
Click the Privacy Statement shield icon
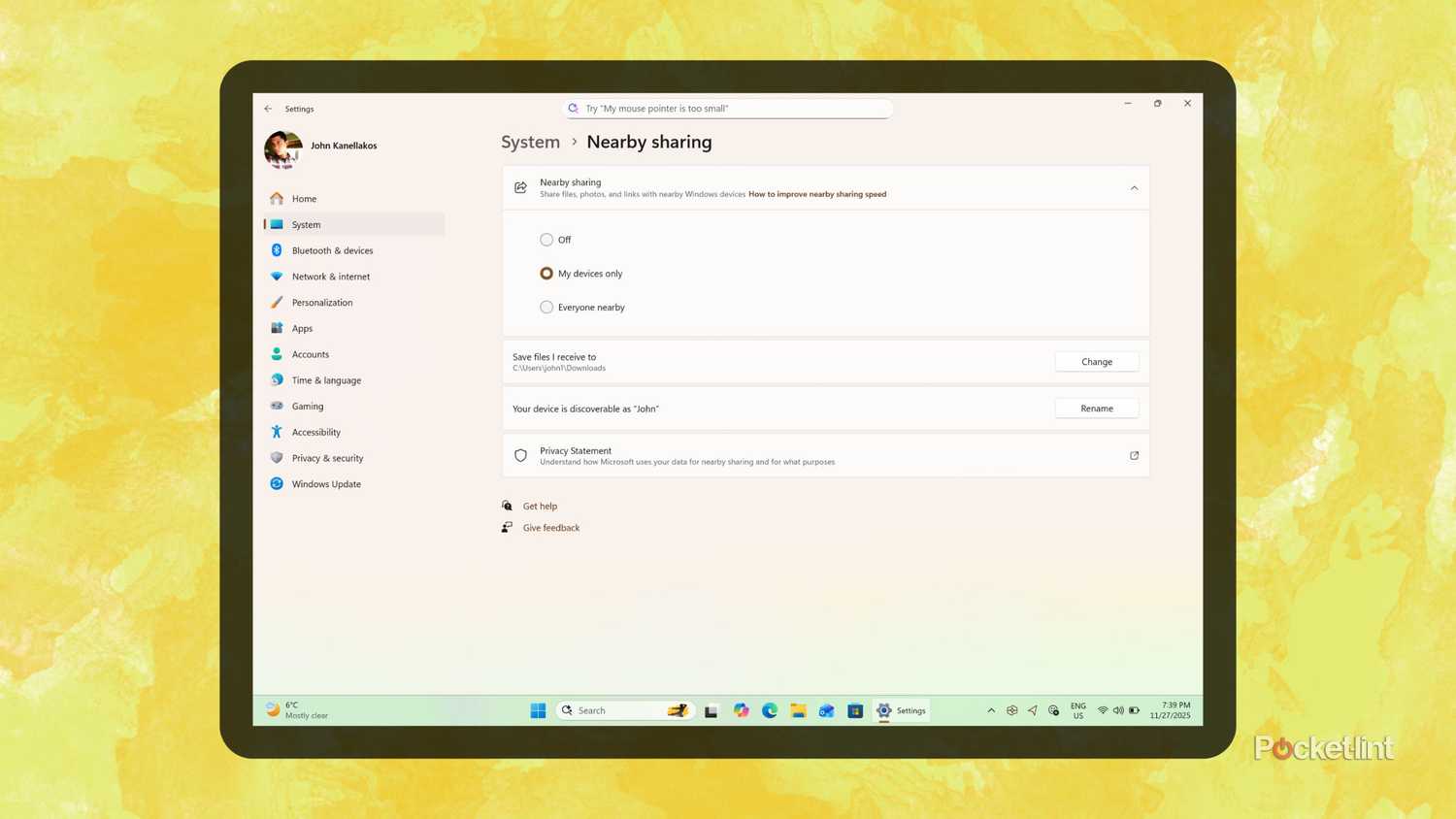[520, 455]
